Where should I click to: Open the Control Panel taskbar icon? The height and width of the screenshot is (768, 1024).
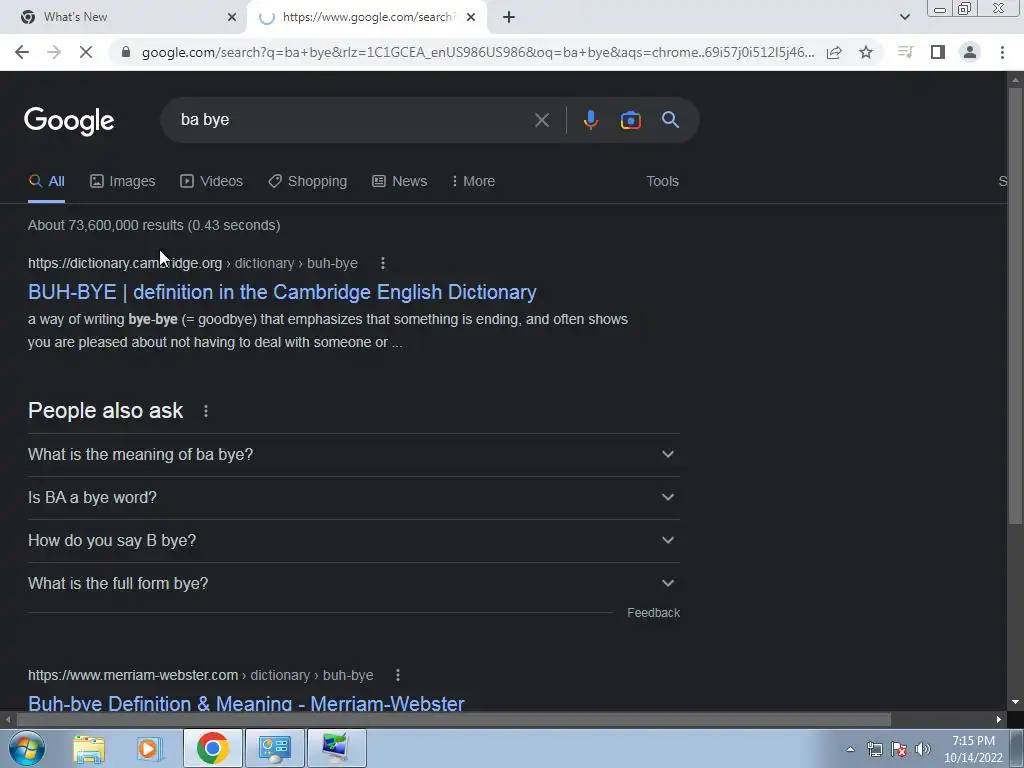click(x=274, y=748)
